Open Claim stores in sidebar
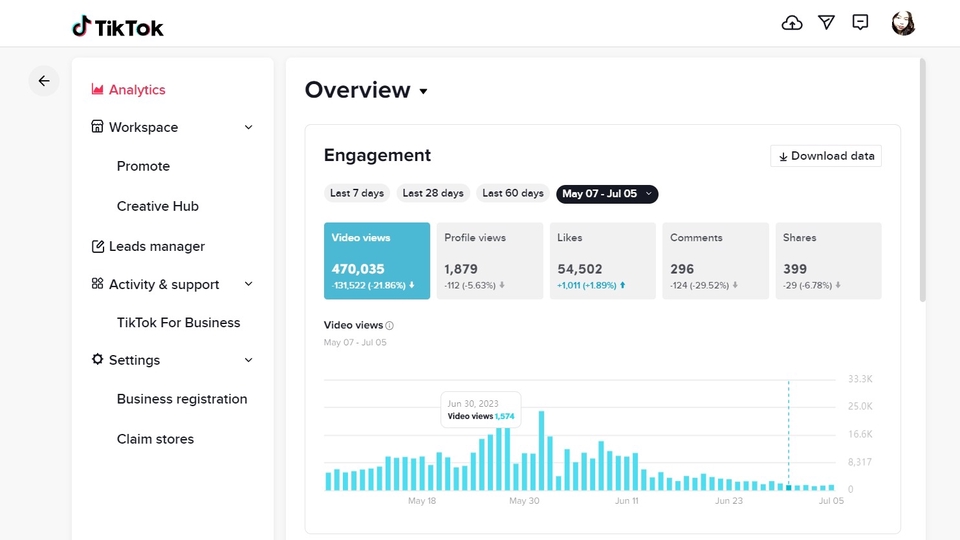The height and width of the screenshot is (540, 960). pyautogui.click(x=155, y=439)
